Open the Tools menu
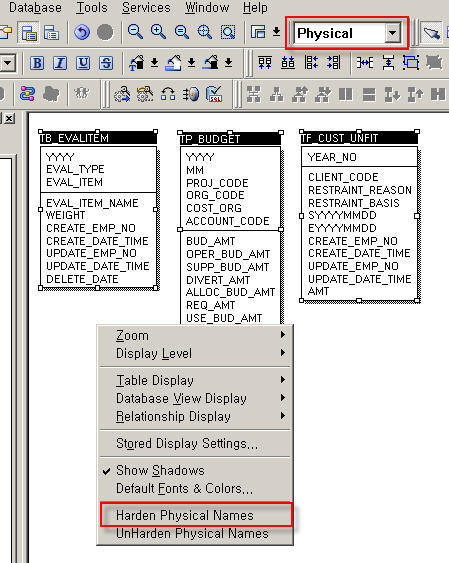 92,8
